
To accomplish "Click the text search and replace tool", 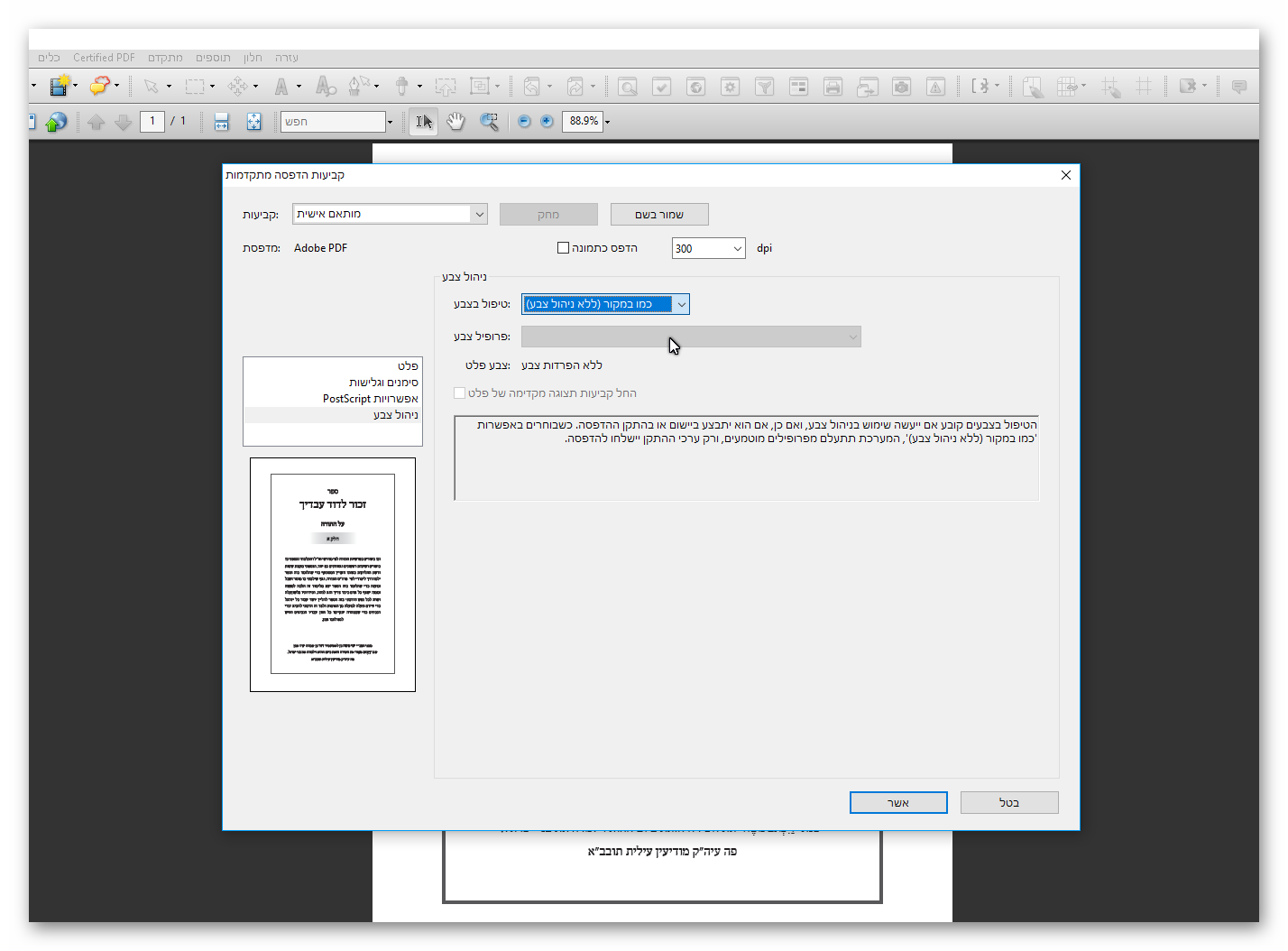I will point(326,87).
